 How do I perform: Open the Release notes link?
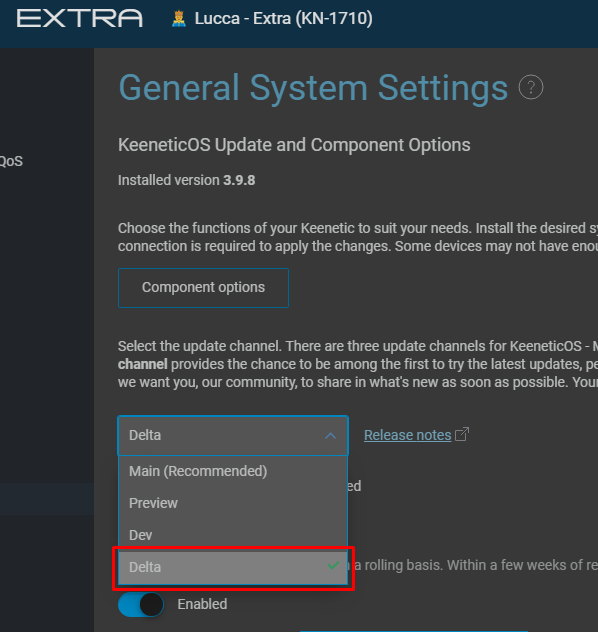point(407,435)
